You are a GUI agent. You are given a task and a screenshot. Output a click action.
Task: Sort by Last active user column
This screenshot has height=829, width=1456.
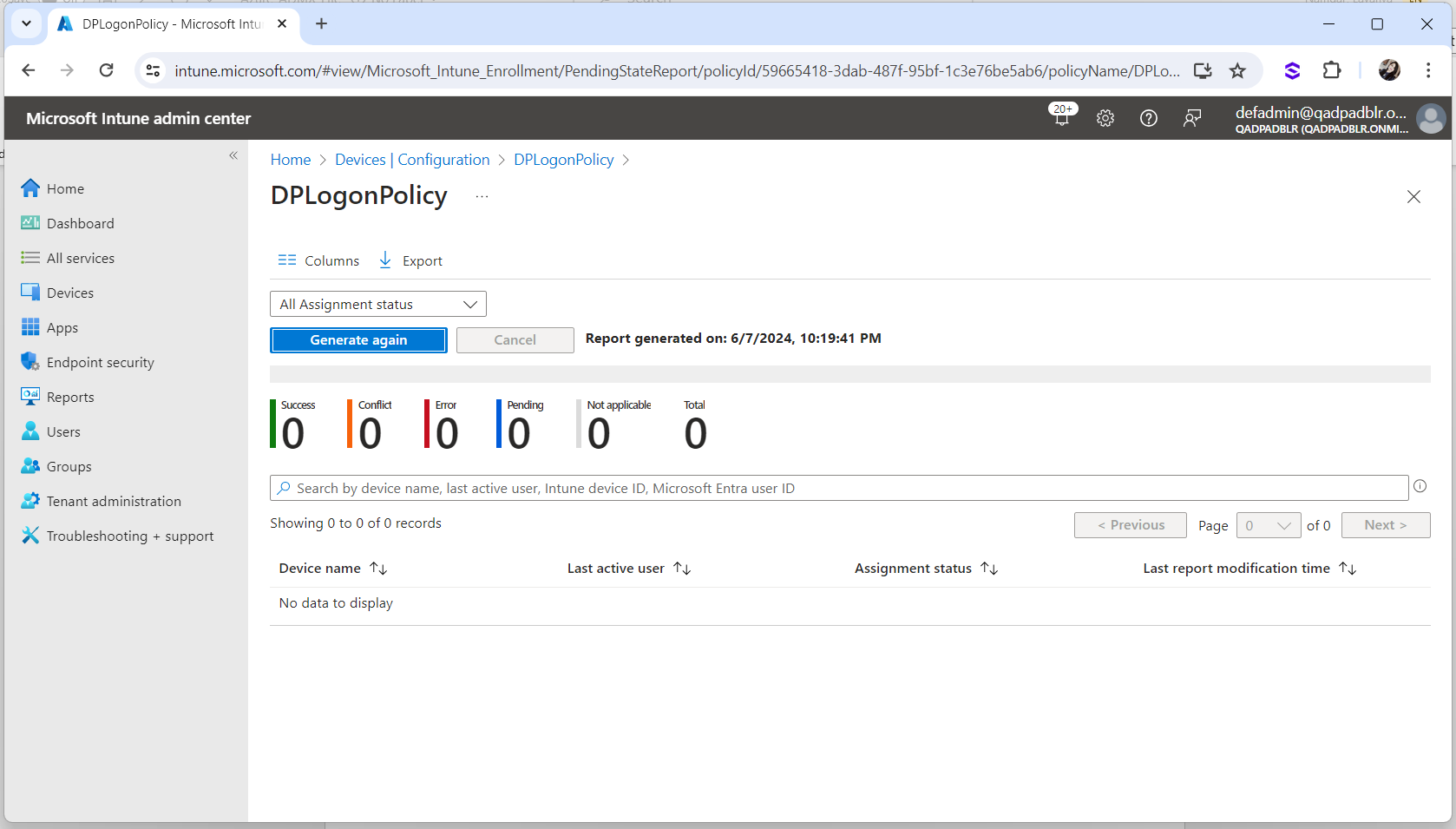pos(629,569)
